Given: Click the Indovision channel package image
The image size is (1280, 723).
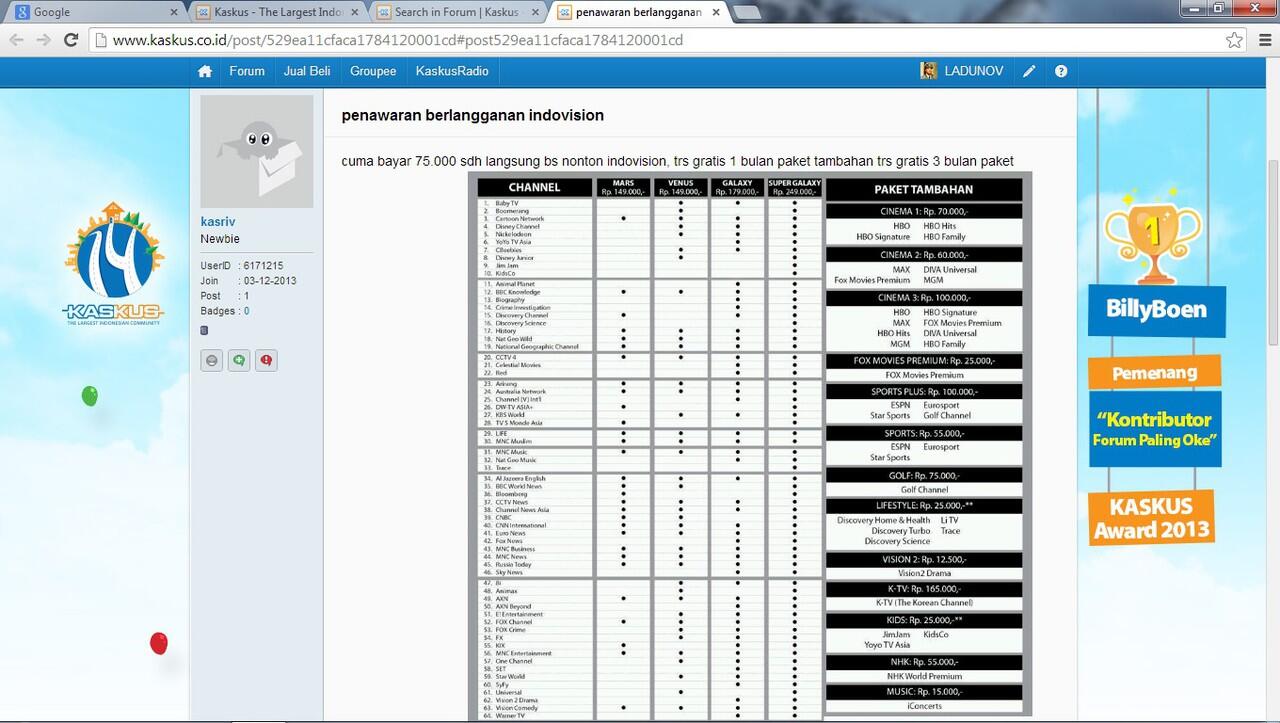Looking at the screenshot, I should (x=750, y=446).
